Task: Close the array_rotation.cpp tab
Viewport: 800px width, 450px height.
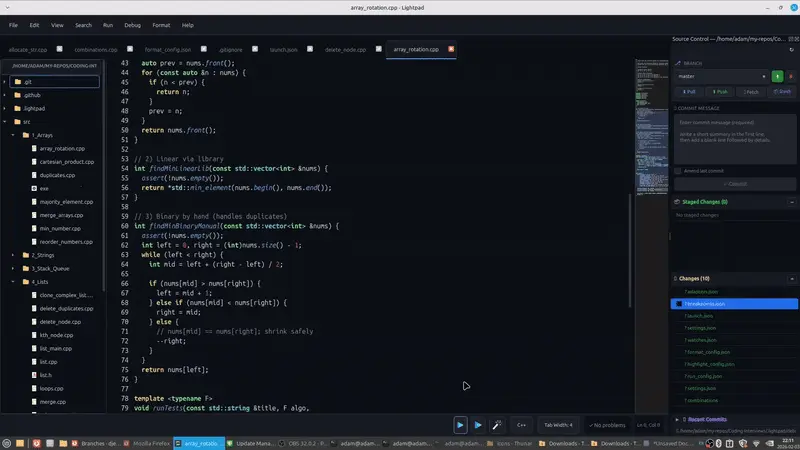Action: coord(451,49)
